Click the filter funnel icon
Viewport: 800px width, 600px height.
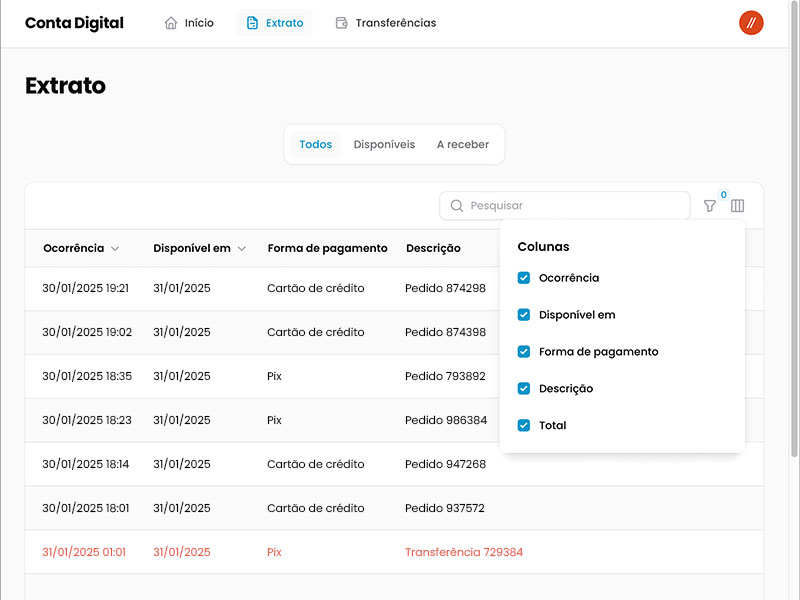(709, 206)
